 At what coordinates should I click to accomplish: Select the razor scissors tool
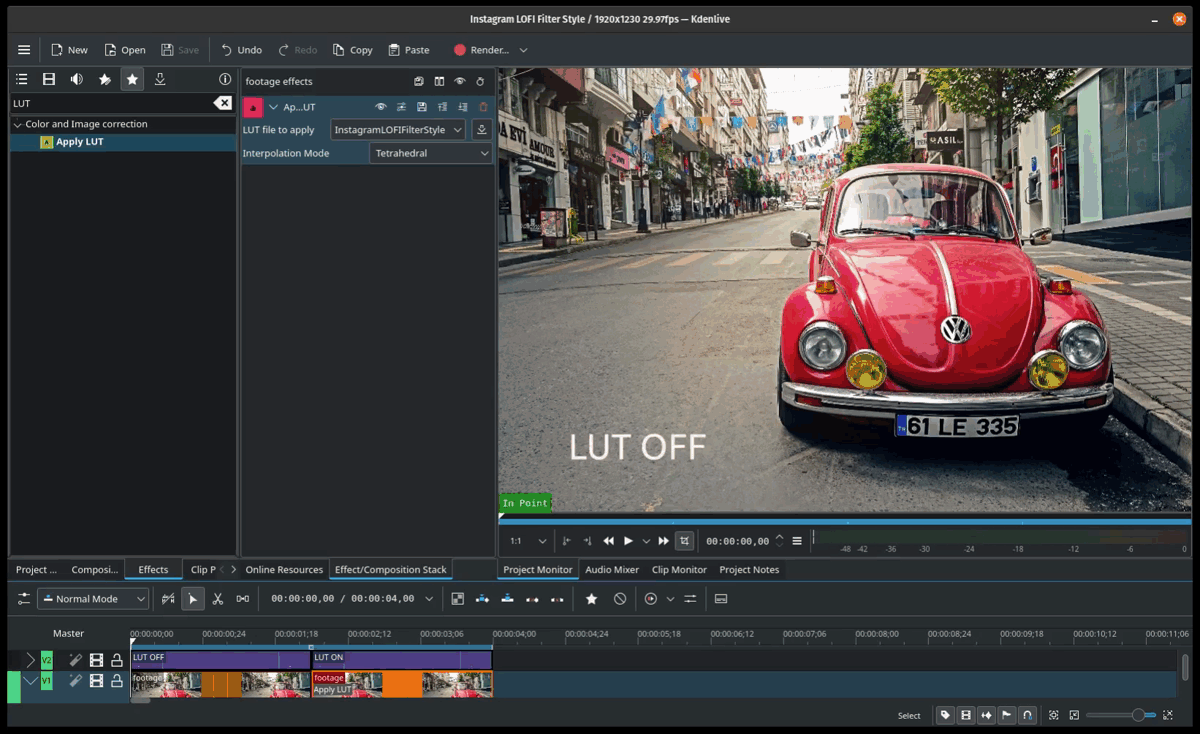[217, 599]
